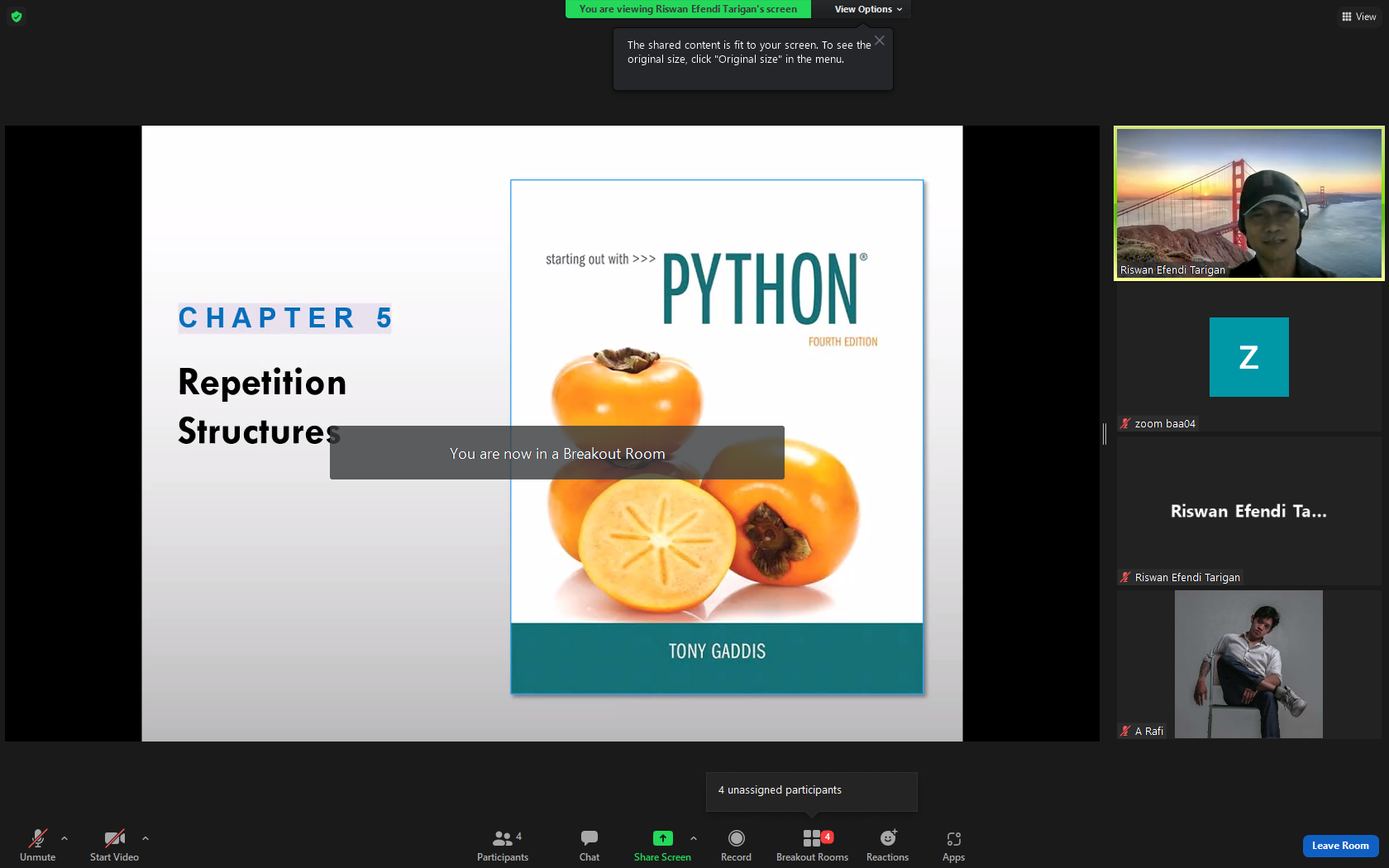The height and width of the screenshot is (868, 1389).
Task: Click the 'FOURTH EDITION' text on the book cover
Action: coord(843,341)
